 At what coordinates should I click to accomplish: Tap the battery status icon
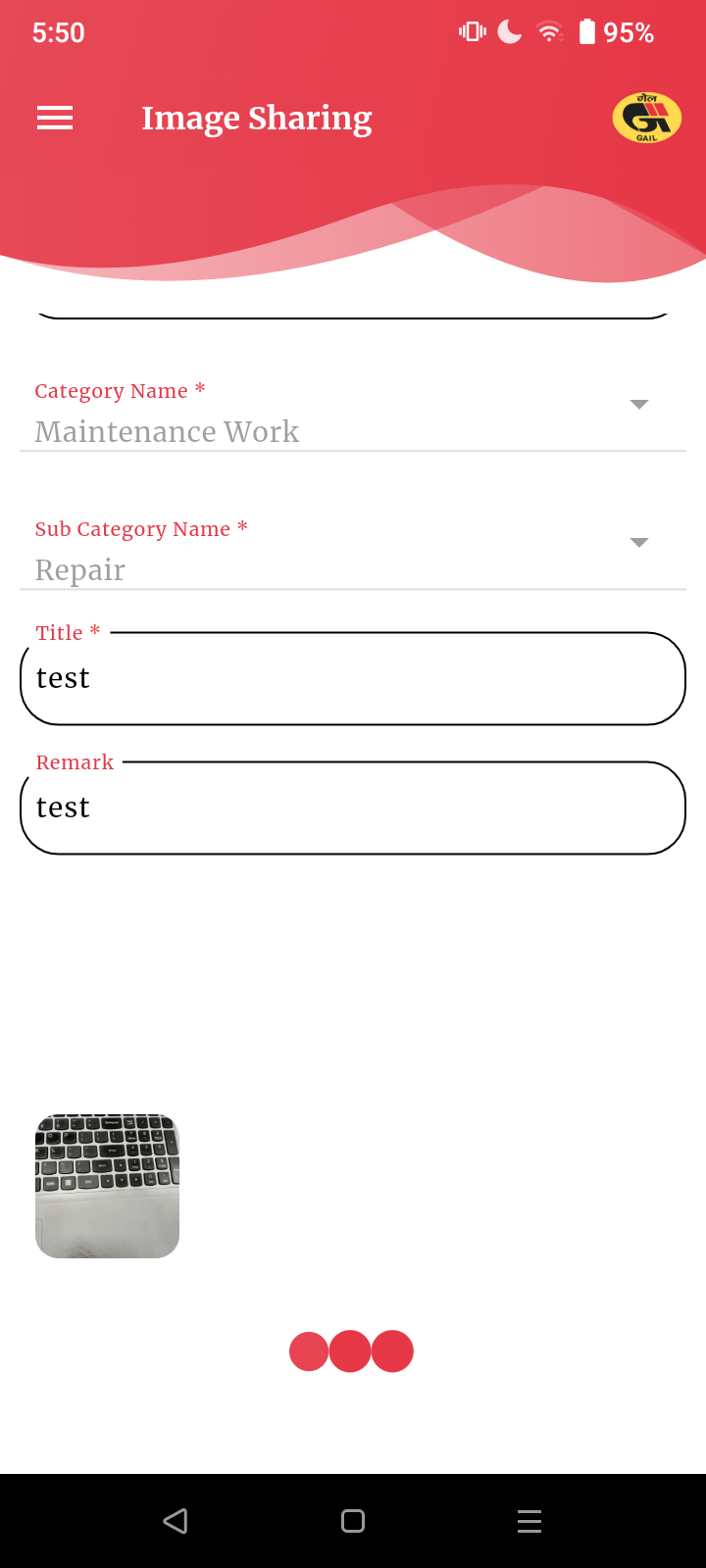pos(586,32)
